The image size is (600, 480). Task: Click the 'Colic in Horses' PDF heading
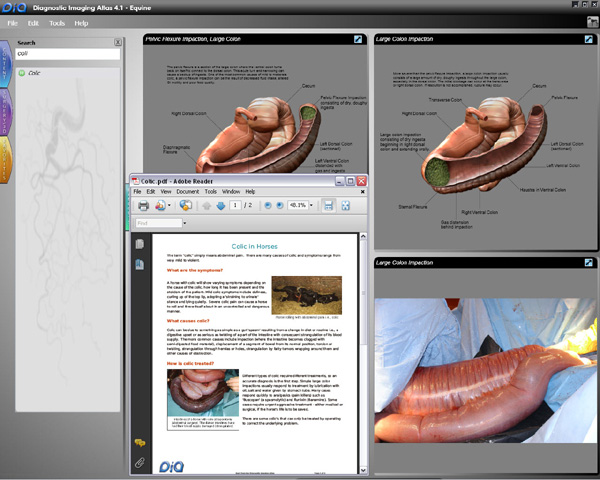254,247
